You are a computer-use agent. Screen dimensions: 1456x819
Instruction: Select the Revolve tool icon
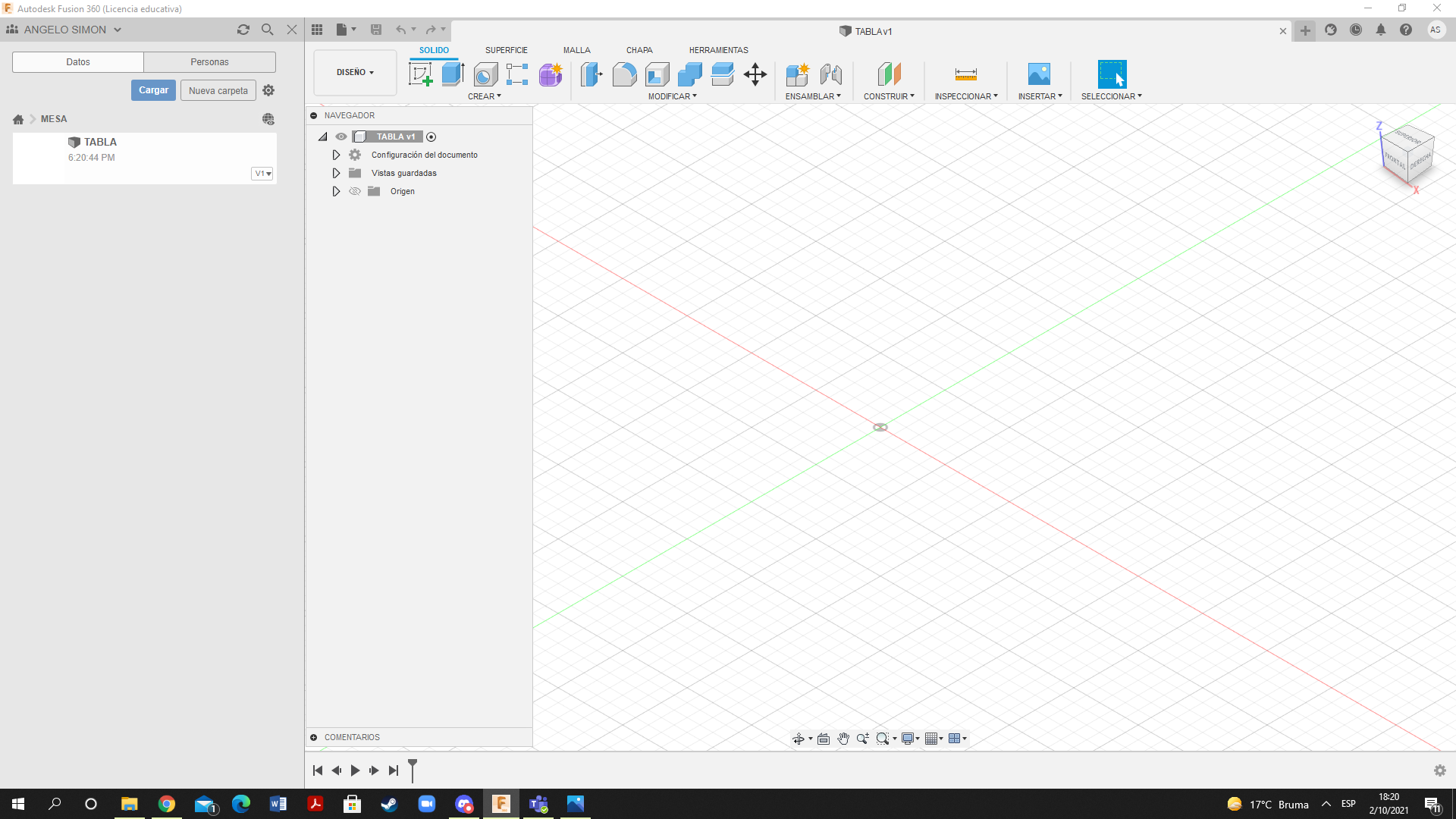pos(485,74)
